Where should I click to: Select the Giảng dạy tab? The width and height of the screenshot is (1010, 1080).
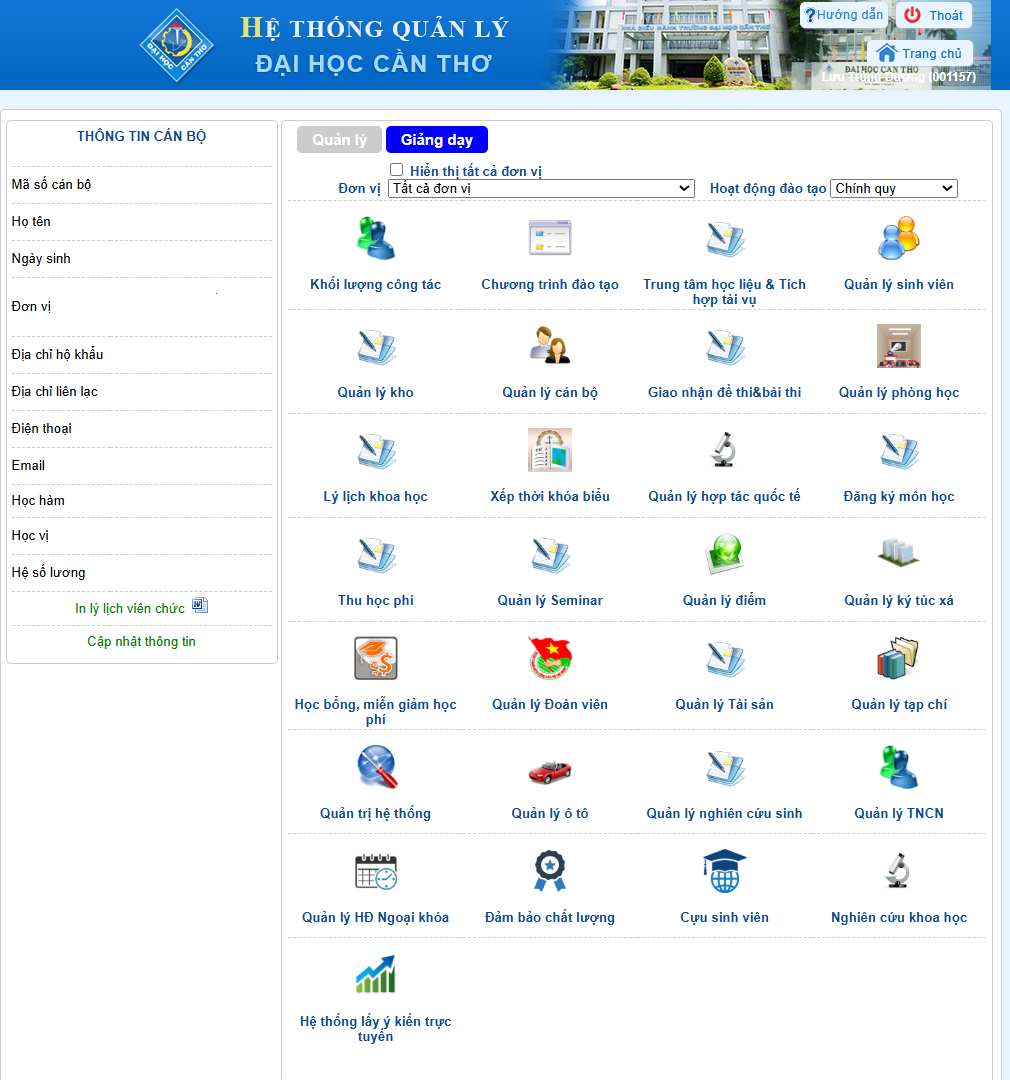tap(437, 140)
